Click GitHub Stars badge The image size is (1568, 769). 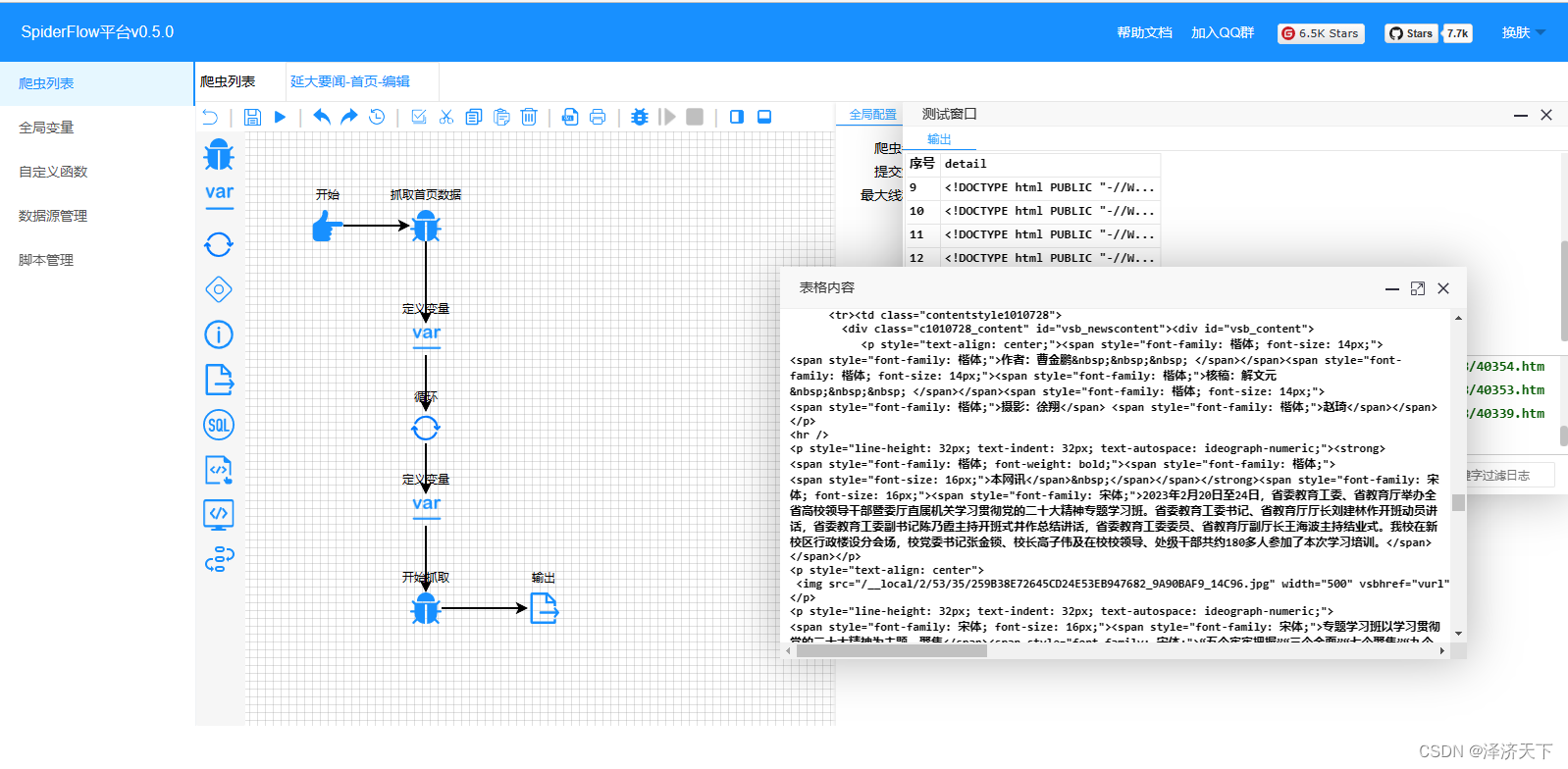click(x=1411, y=33)
